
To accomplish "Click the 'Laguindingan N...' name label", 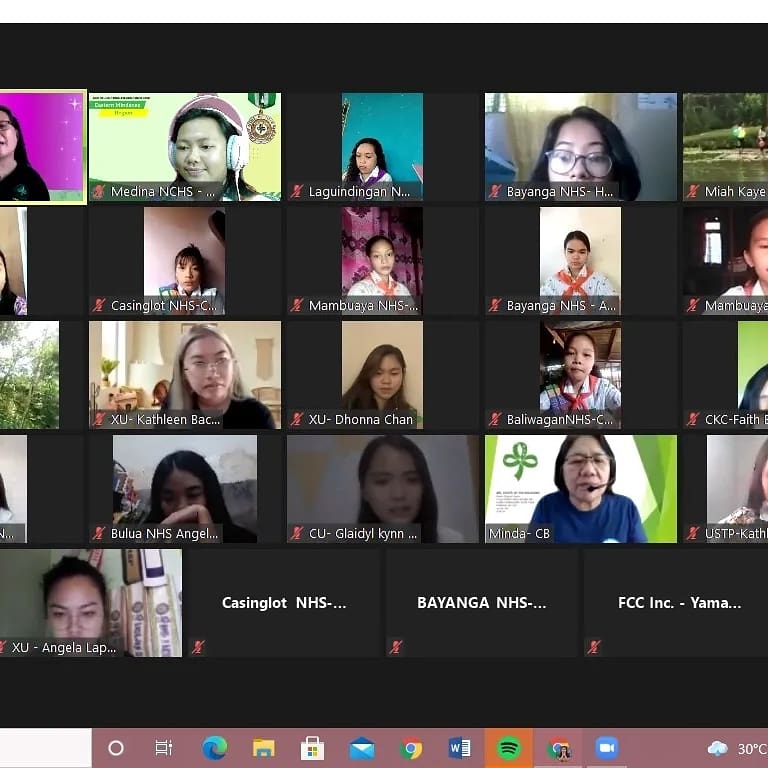I will tap(360, 192).
